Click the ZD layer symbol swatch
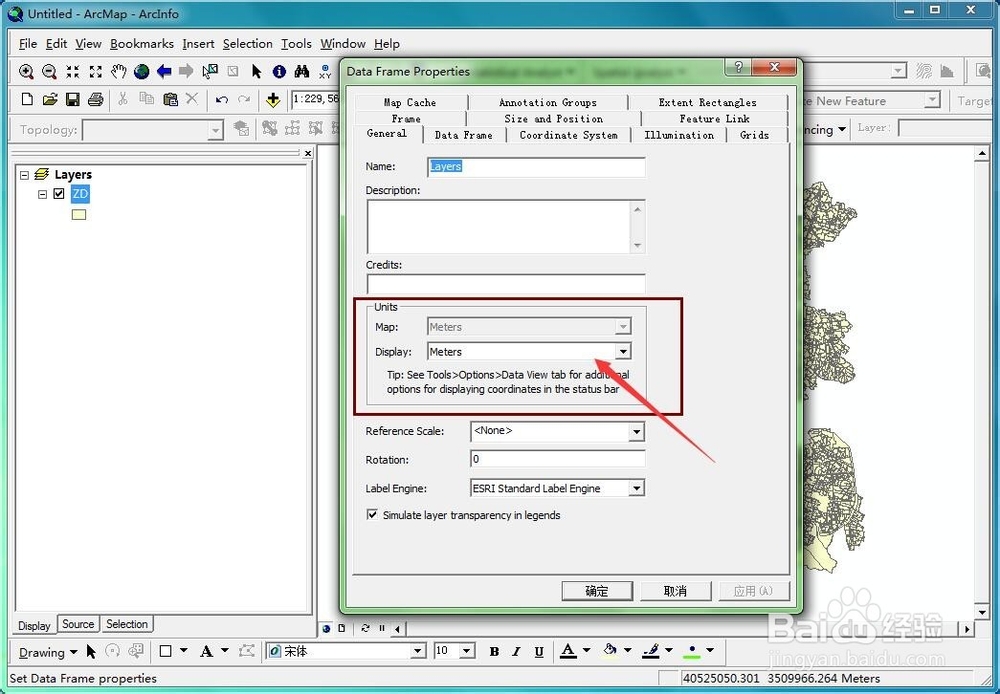This screenshot has width=1000, height=694. [79, 215]
